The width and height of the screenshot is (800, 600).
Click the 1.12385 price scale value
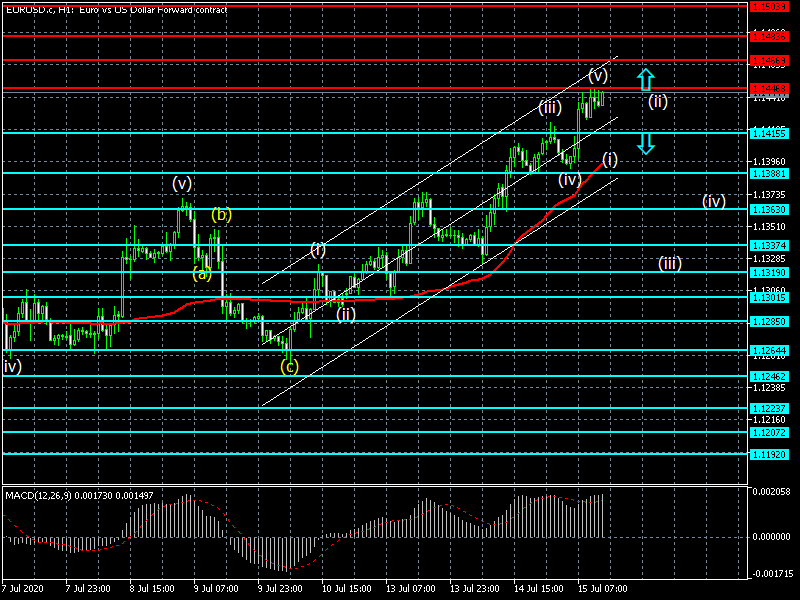coord(769,388)
